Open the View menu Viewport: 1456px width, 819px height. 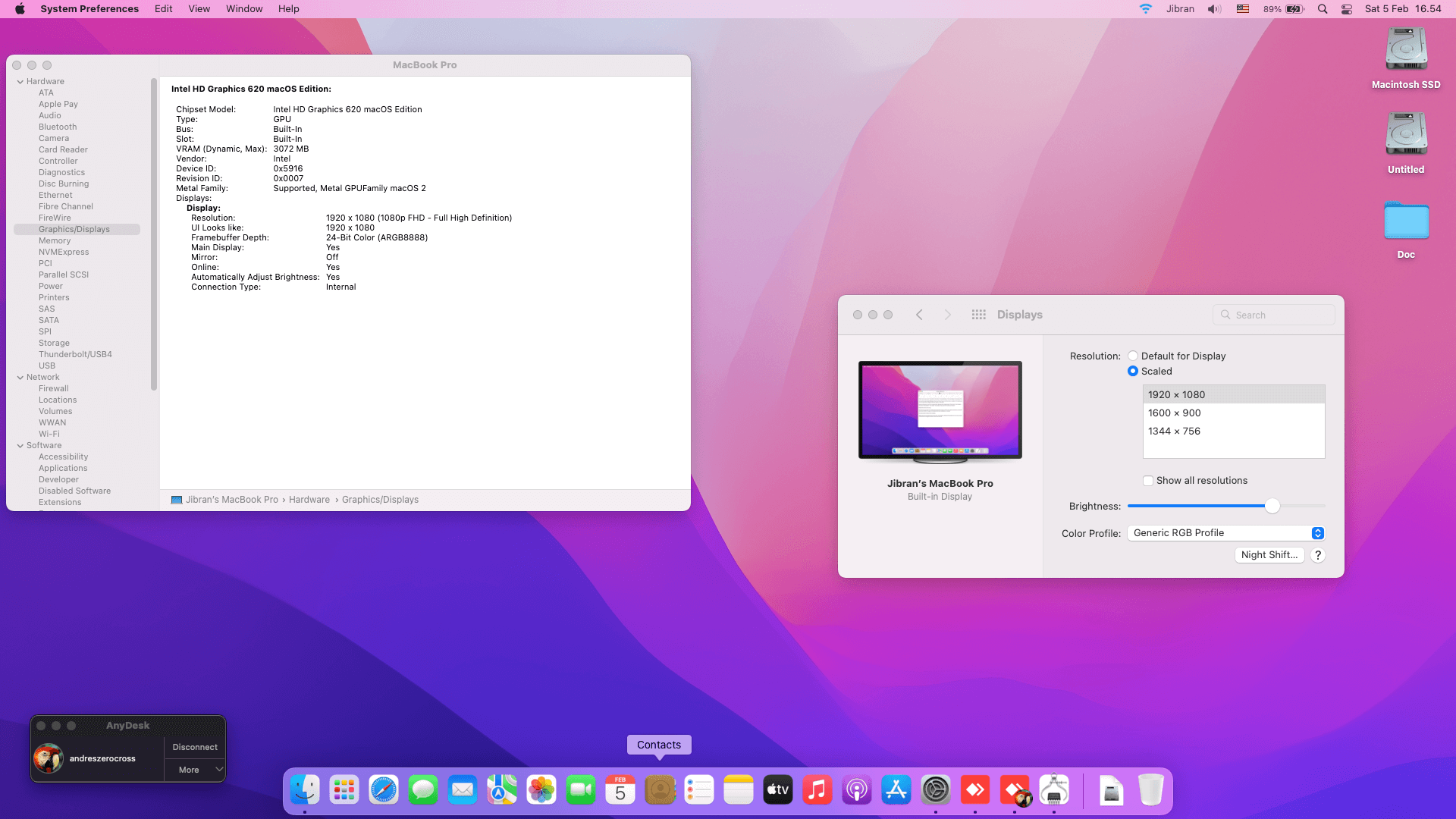tap(199, 8)
